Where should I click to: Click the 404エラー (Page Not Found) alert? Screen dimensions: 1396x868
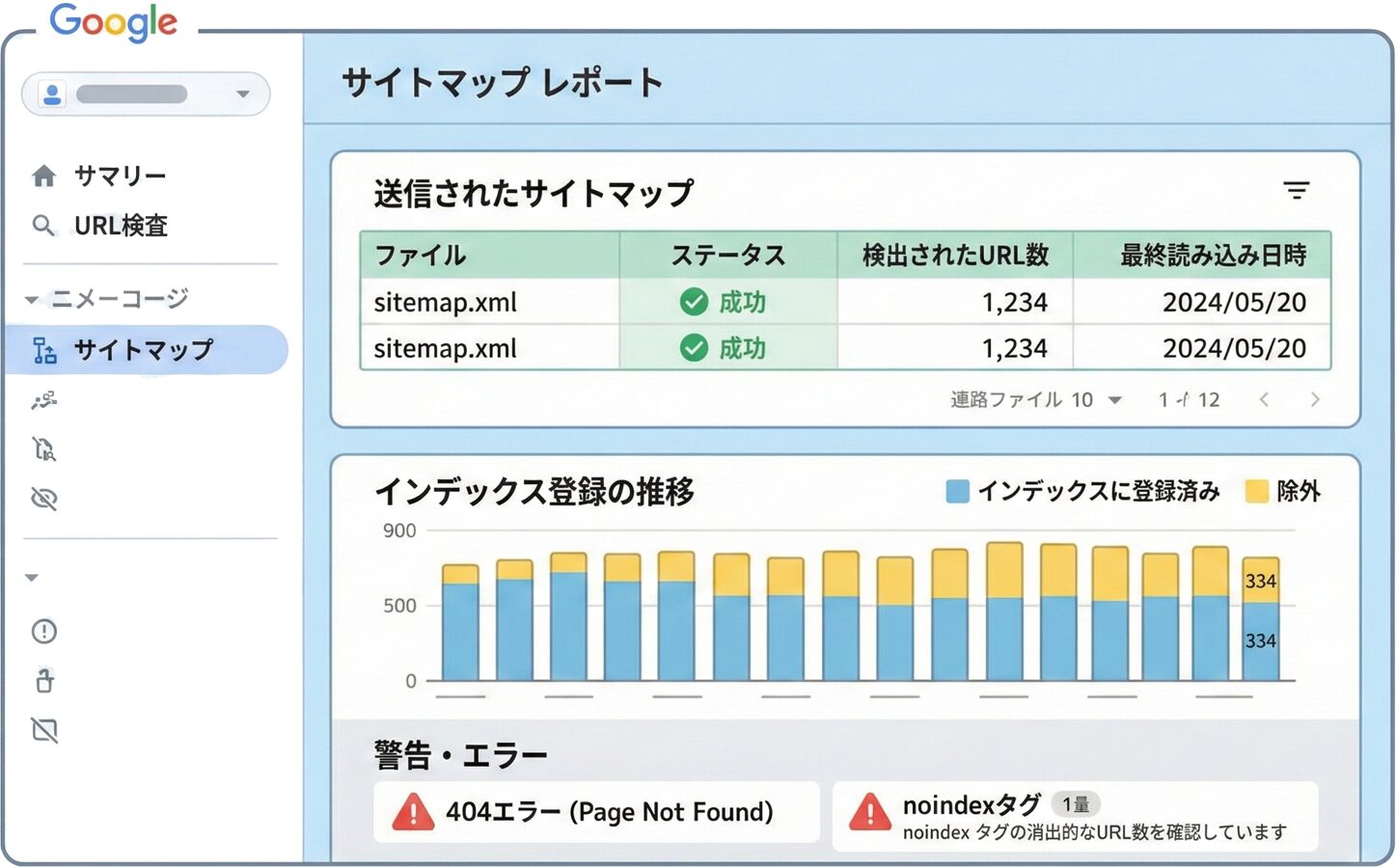tap(596, 812)
